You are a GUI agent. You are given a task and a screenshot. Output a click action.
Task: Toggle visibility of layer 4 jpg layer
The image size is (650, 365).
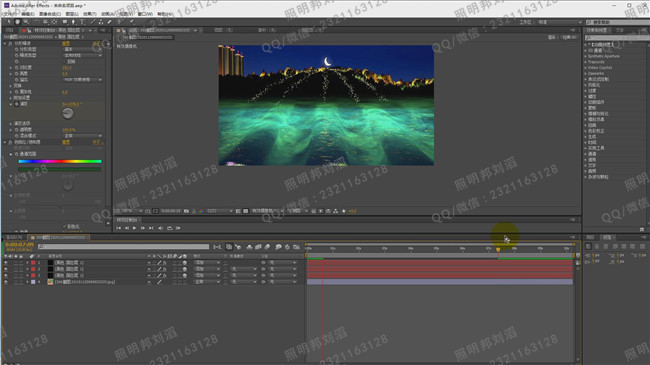pyautogui.click(x=6, y=282)
